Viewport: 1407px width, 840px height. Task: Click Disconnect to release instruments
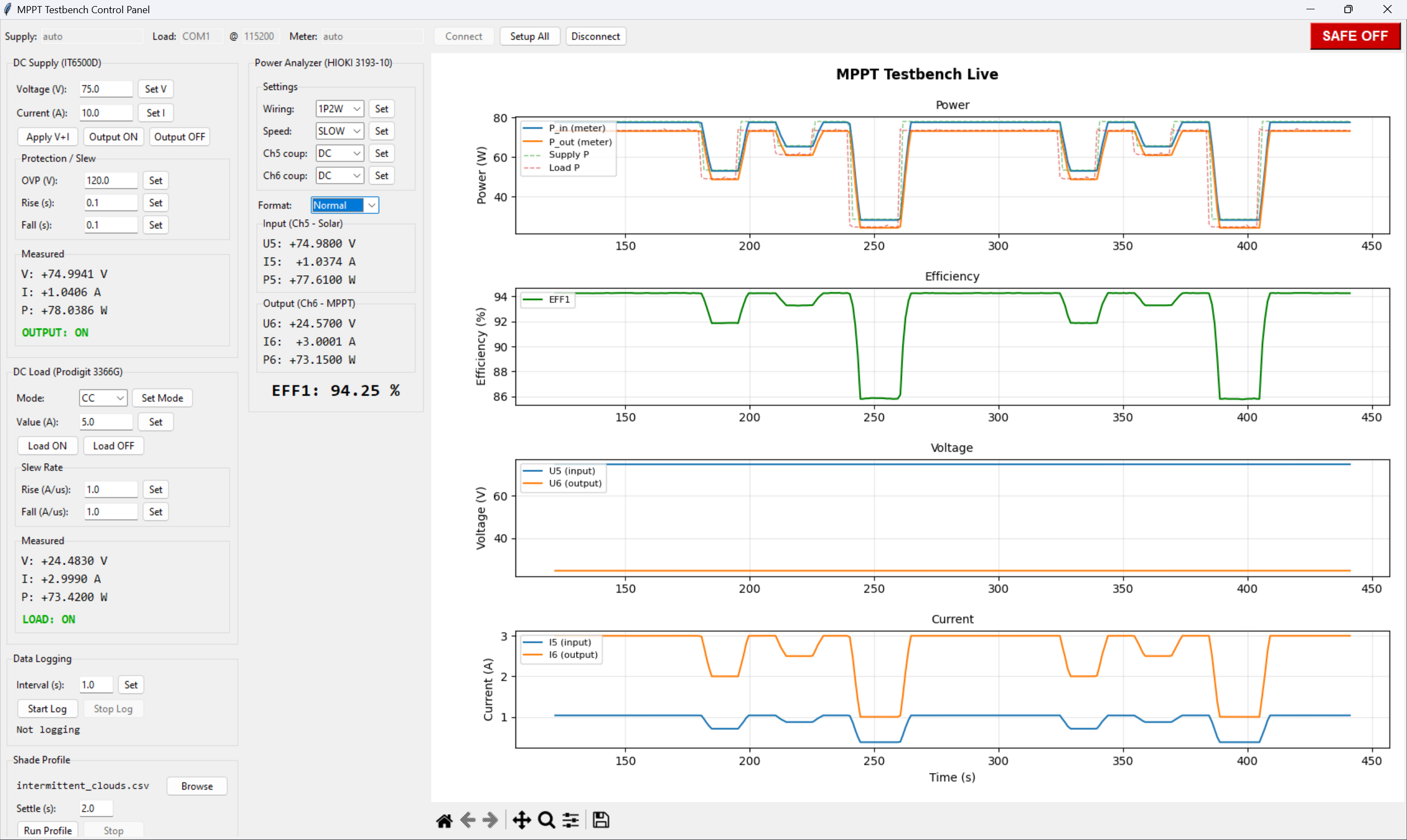[595, 36]
